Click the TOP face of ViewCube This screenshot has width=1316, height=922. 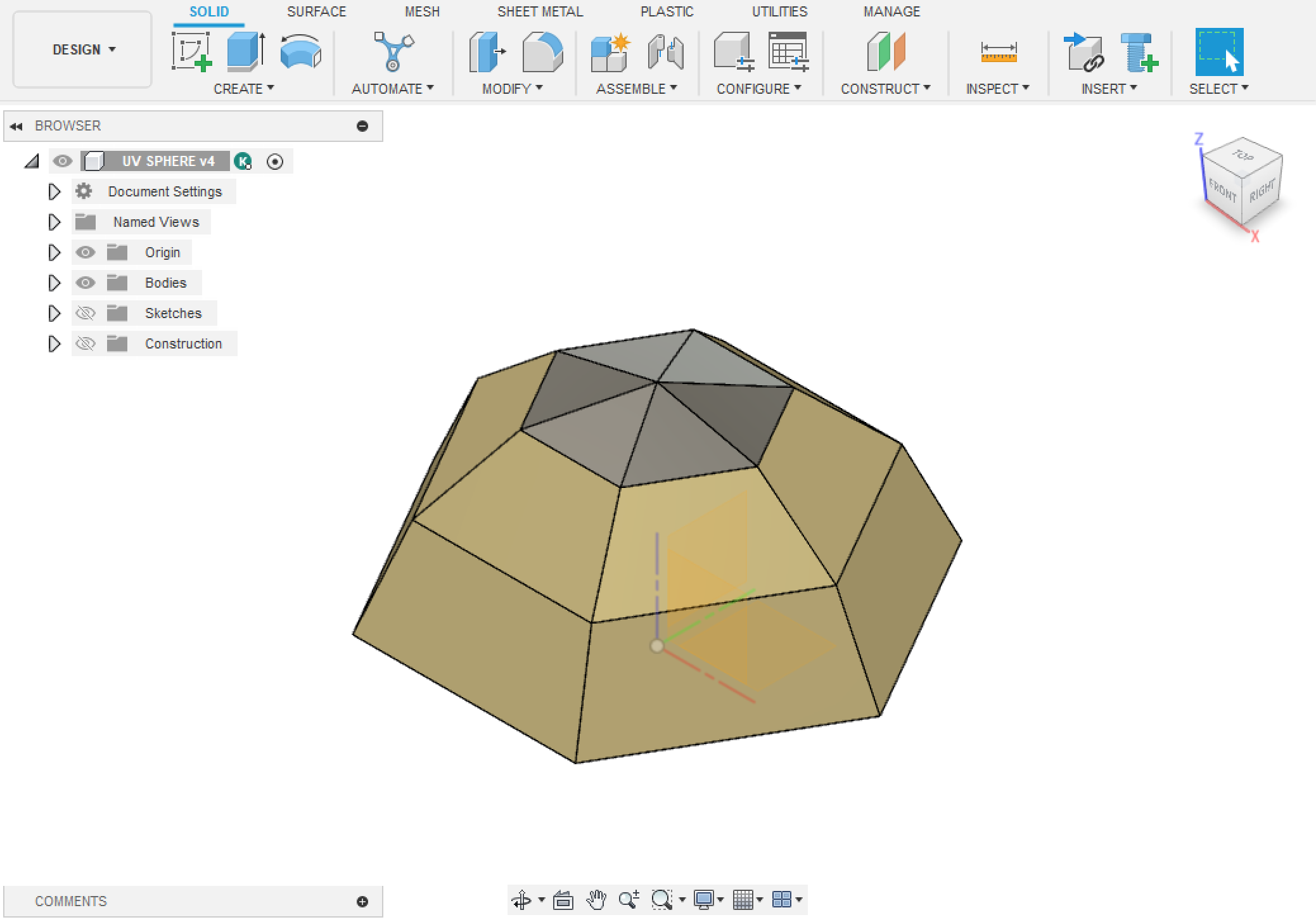pos(1243,155)
